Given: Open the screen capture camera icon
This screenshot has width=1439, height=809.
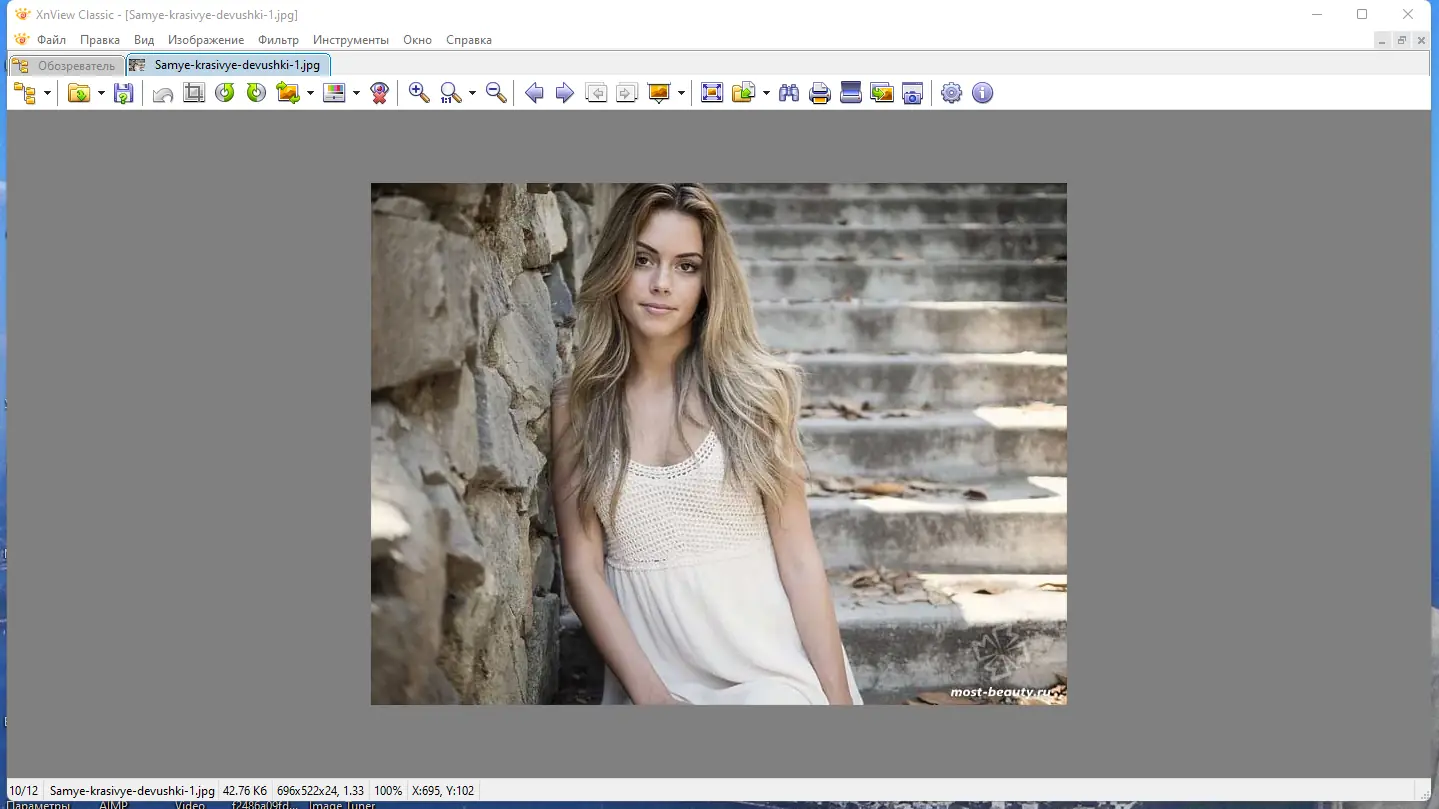Looking at the screenshot, I should [x=912, y=93].
